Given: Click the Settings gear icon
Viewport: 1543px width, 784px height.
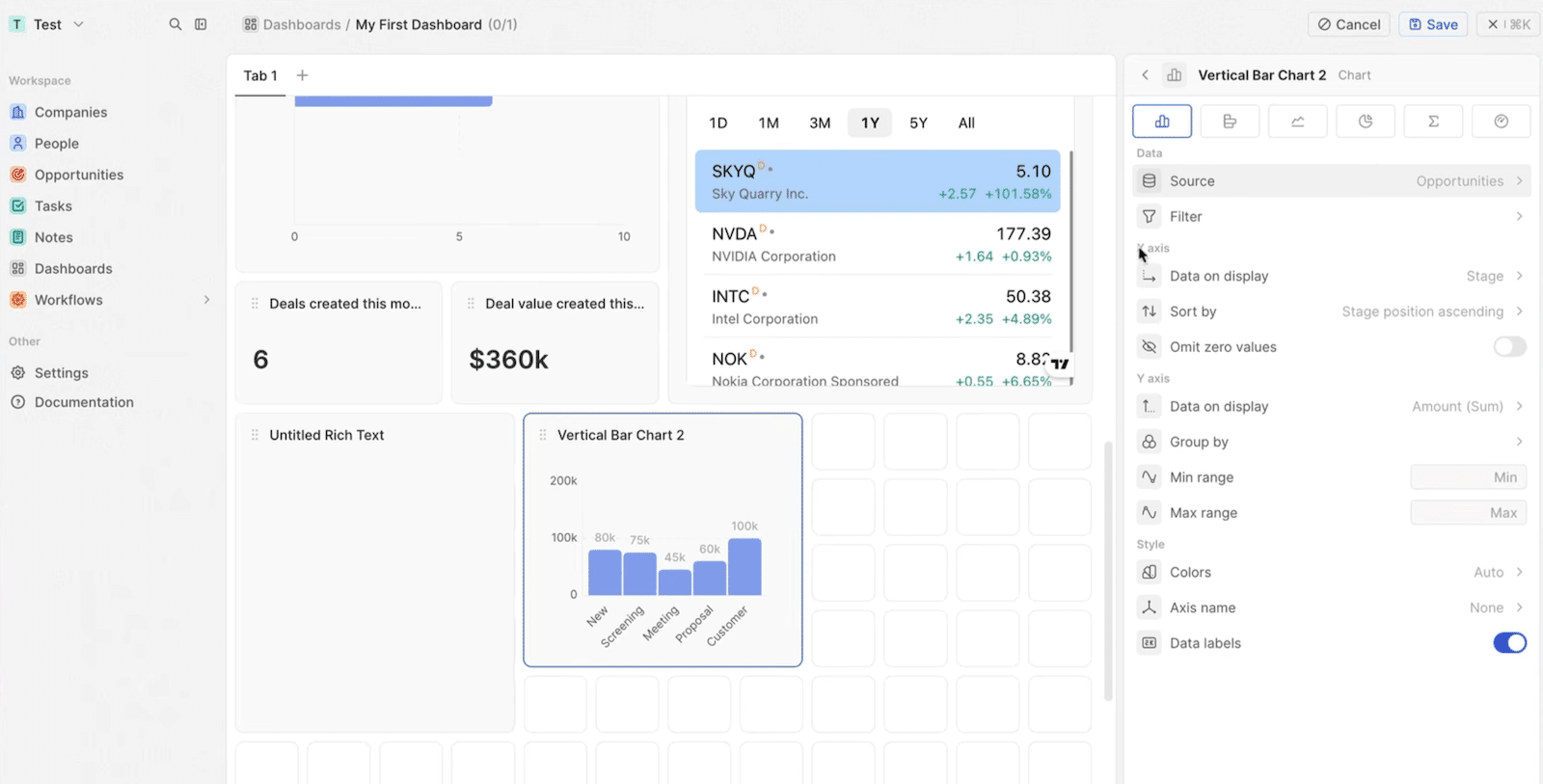Looking at the screenshot, I should 17,372.
